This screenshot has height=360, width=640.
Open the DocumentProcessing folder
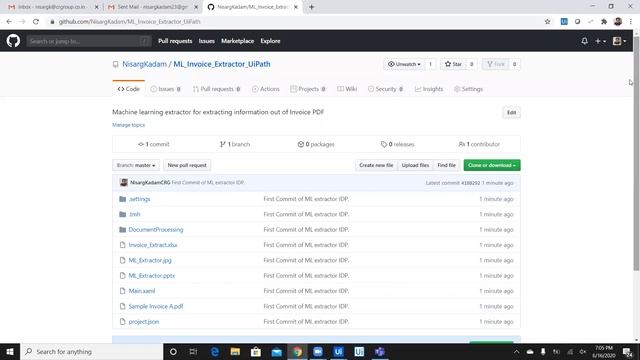pyautogui.click(x=156, y=229)
